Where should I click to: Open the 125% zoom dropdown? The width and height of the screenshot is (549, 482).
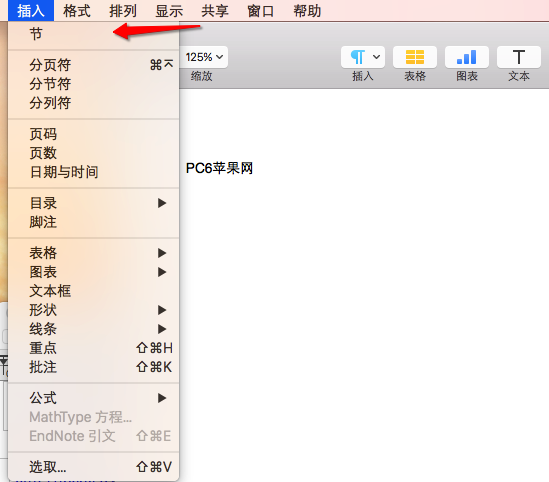(204, 57)
